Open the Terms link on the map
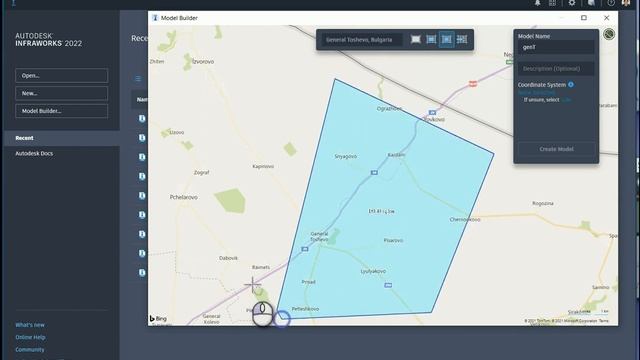This screenshot has height=360, width=640. 604,321
